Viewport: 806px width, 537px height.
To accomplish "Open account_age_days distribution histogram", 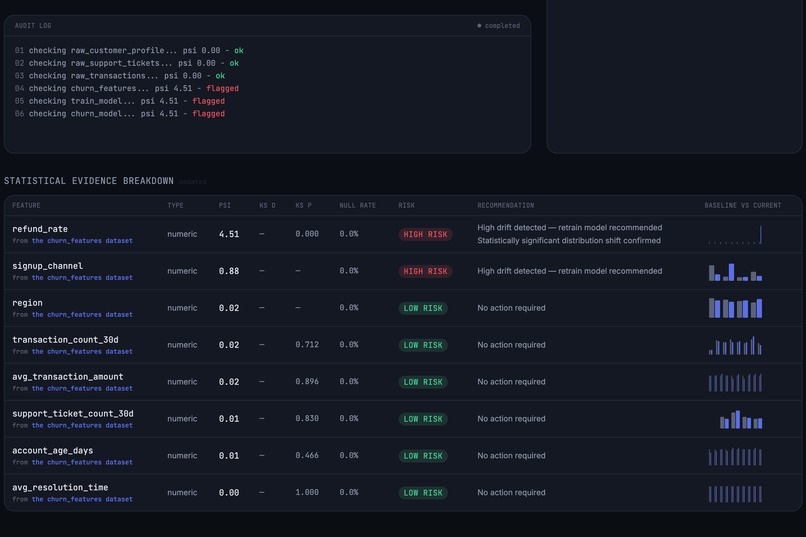I will click(x=735, y=456).
